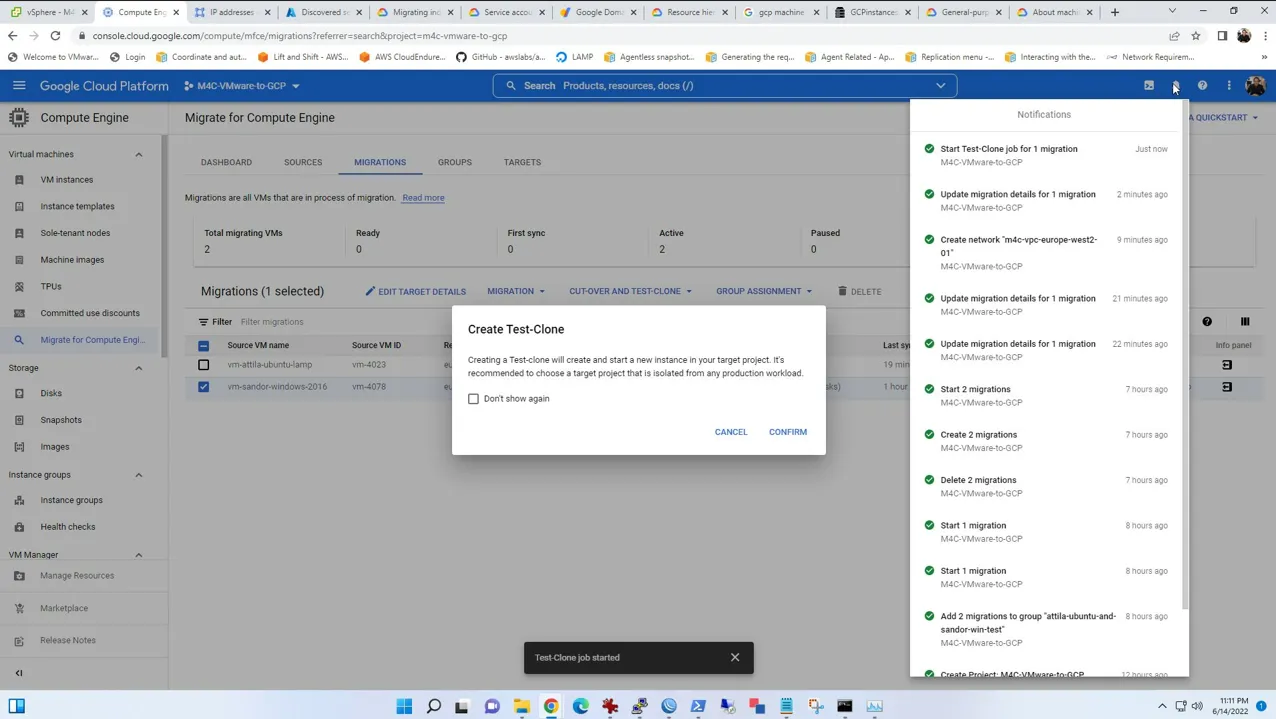This screenshot has width=1276, height=719.
Task: Click the notifications panel scrollbar
Action: coord(1185,355)
